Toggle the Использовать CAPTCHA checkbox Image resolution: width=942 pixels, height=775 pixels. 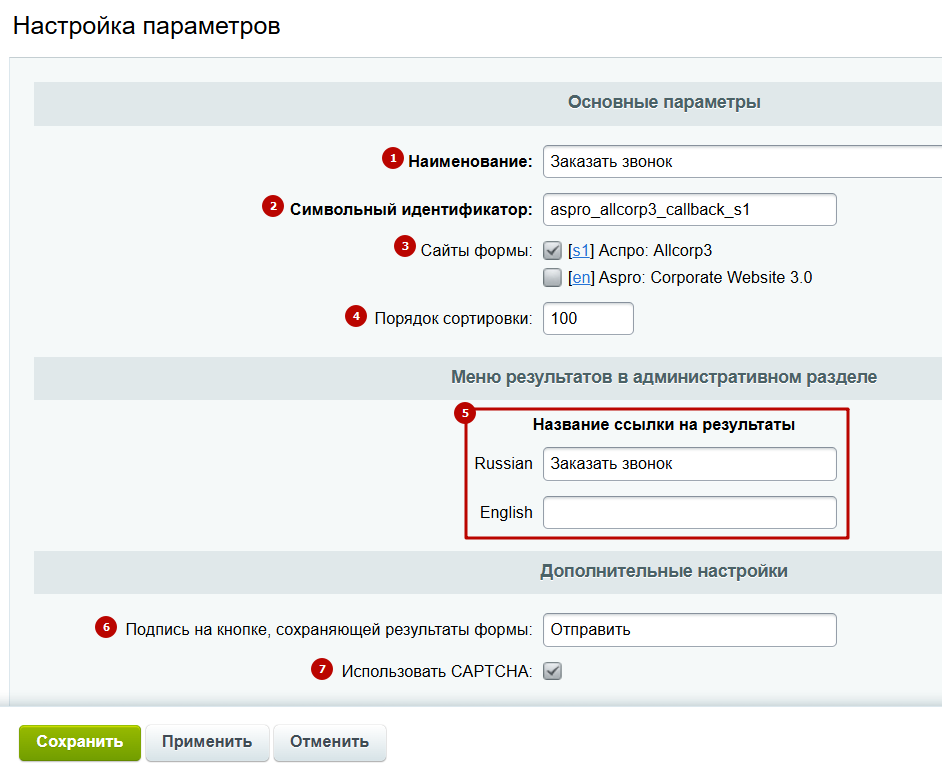tap(552, 671)
